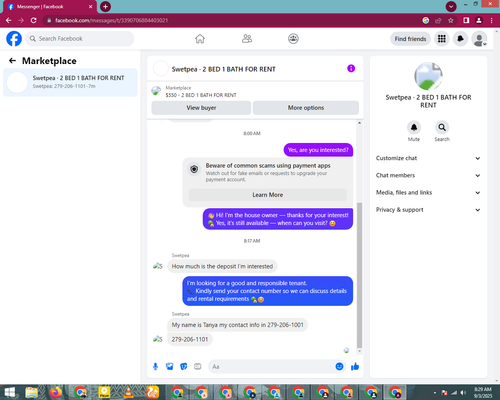The width and height of the screenshot is (500, 400).
Task: Open the Chrome profile icon
Action: pyautogui.click(x=479, y=20)
